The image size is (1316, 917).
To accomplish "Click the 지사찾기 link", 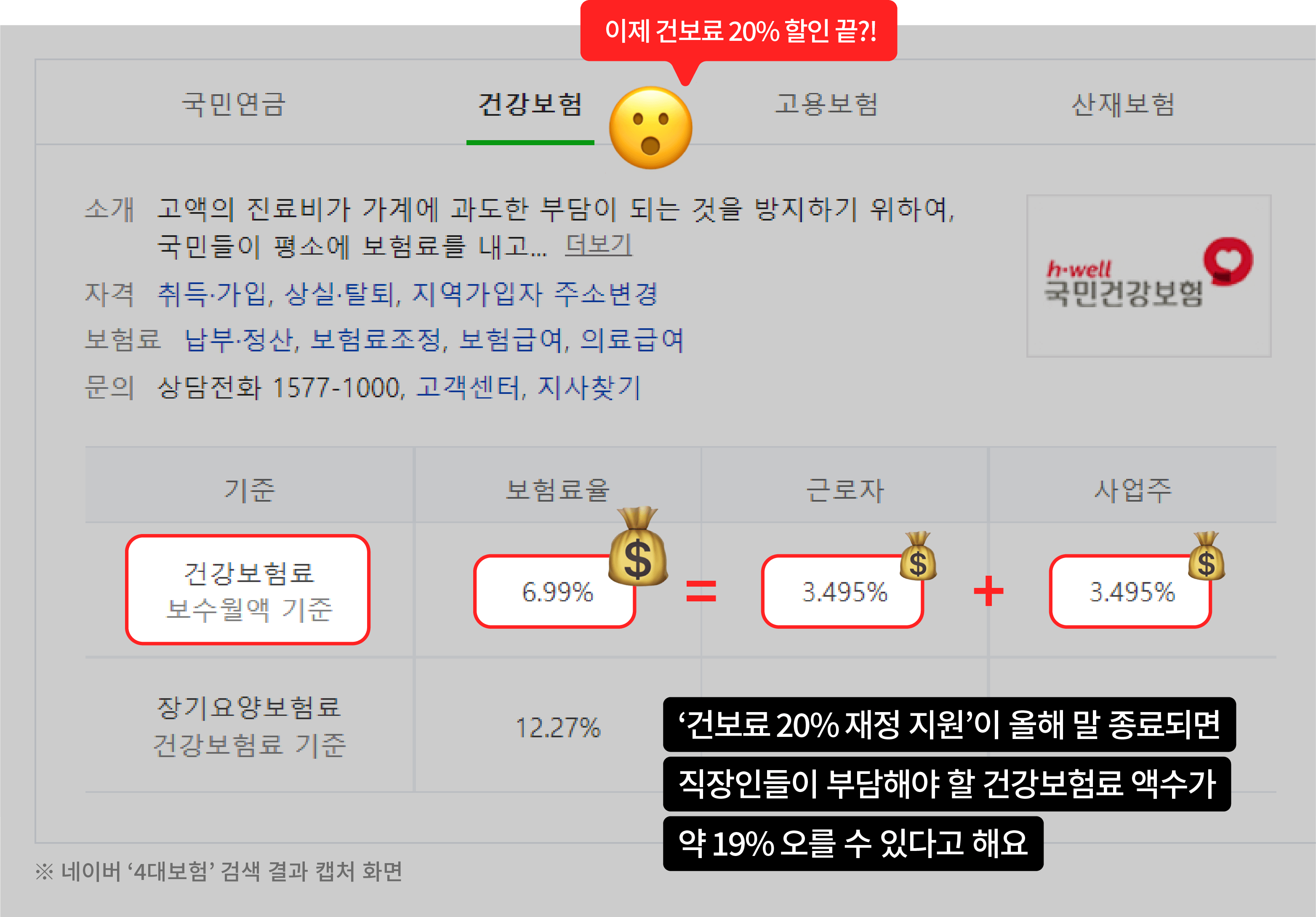I will coord(589,388).
